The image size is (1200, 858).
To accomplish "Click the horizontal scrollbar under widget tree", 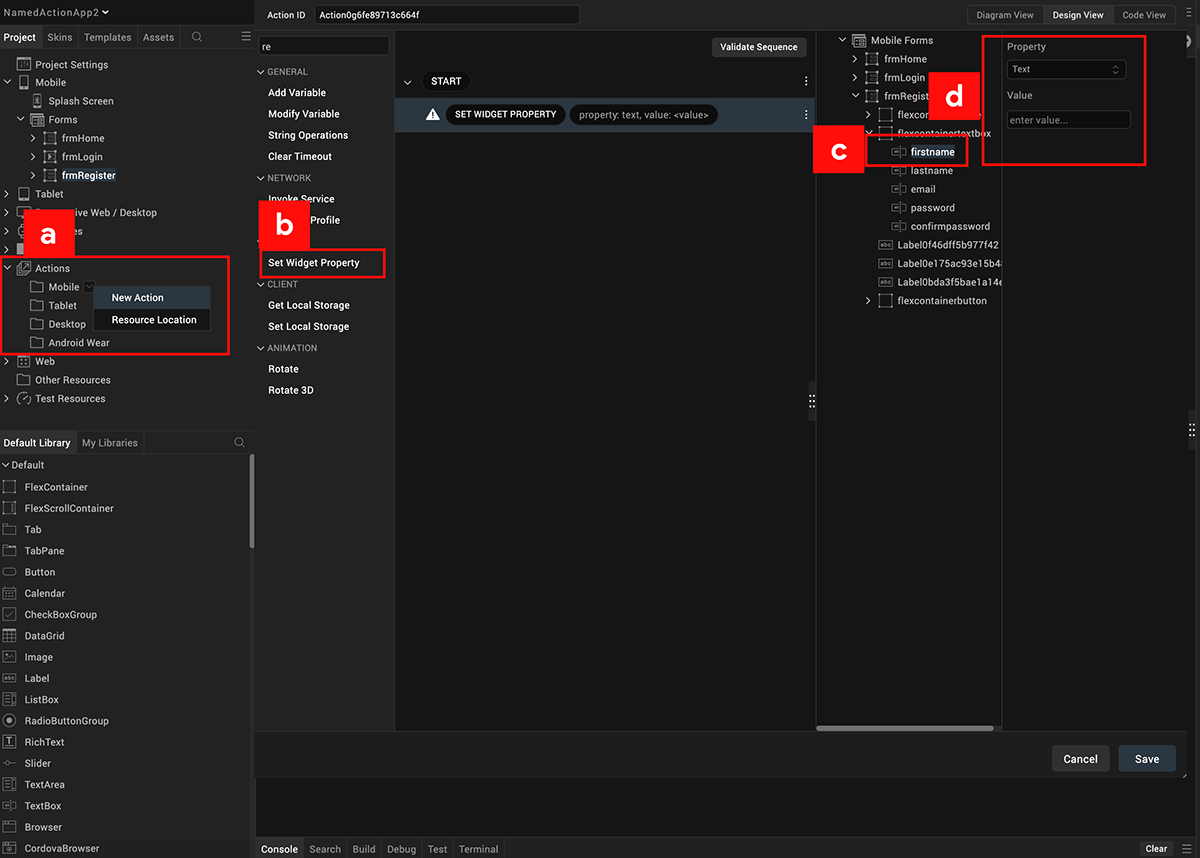I will point(905,728).
